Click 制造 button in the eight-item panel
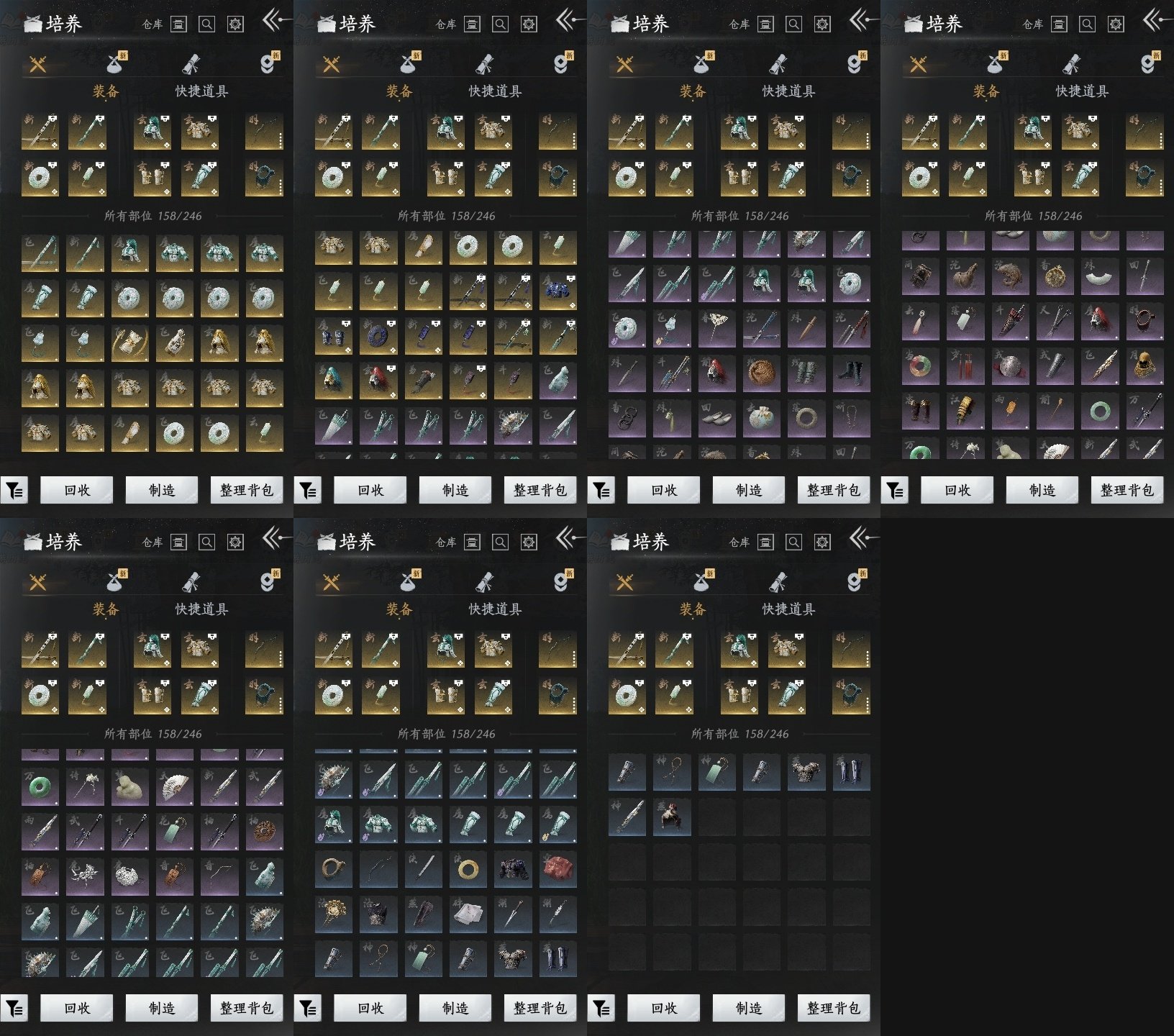The height and width of the screenshot is (1036, 1174). pyautogui.click(x=748, y=1008)
